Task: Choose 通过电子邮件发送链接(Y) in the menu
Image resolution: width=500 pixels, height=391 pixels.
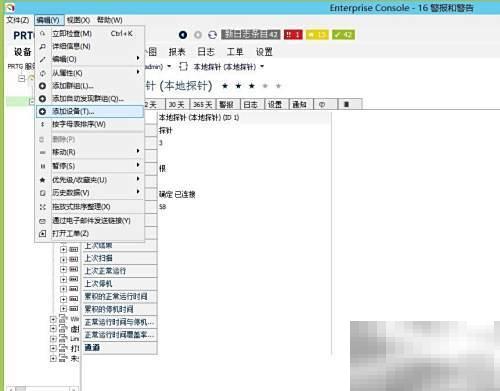Action: tap(90, 220)
